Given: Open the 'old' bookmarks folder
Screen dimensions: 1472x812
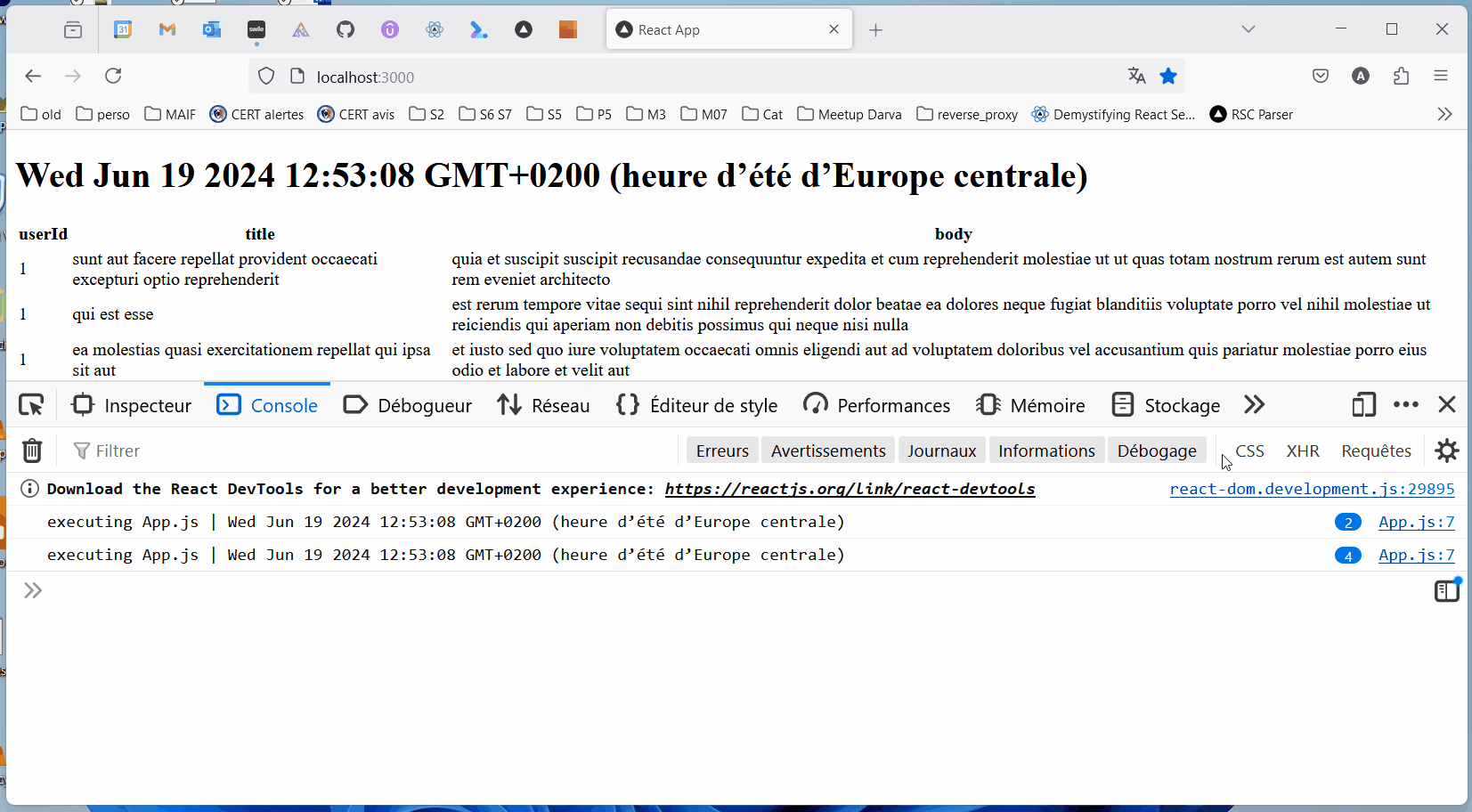Looking at the screenshot, I should [x=41, y=114].
